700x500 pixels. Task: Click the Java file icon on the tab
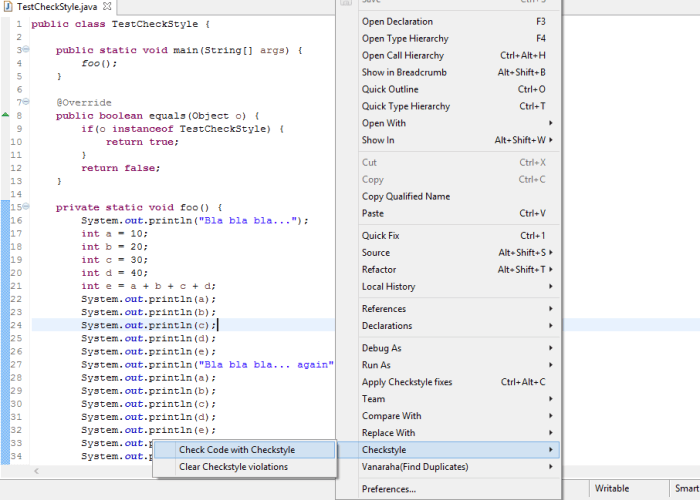[8, 7]
